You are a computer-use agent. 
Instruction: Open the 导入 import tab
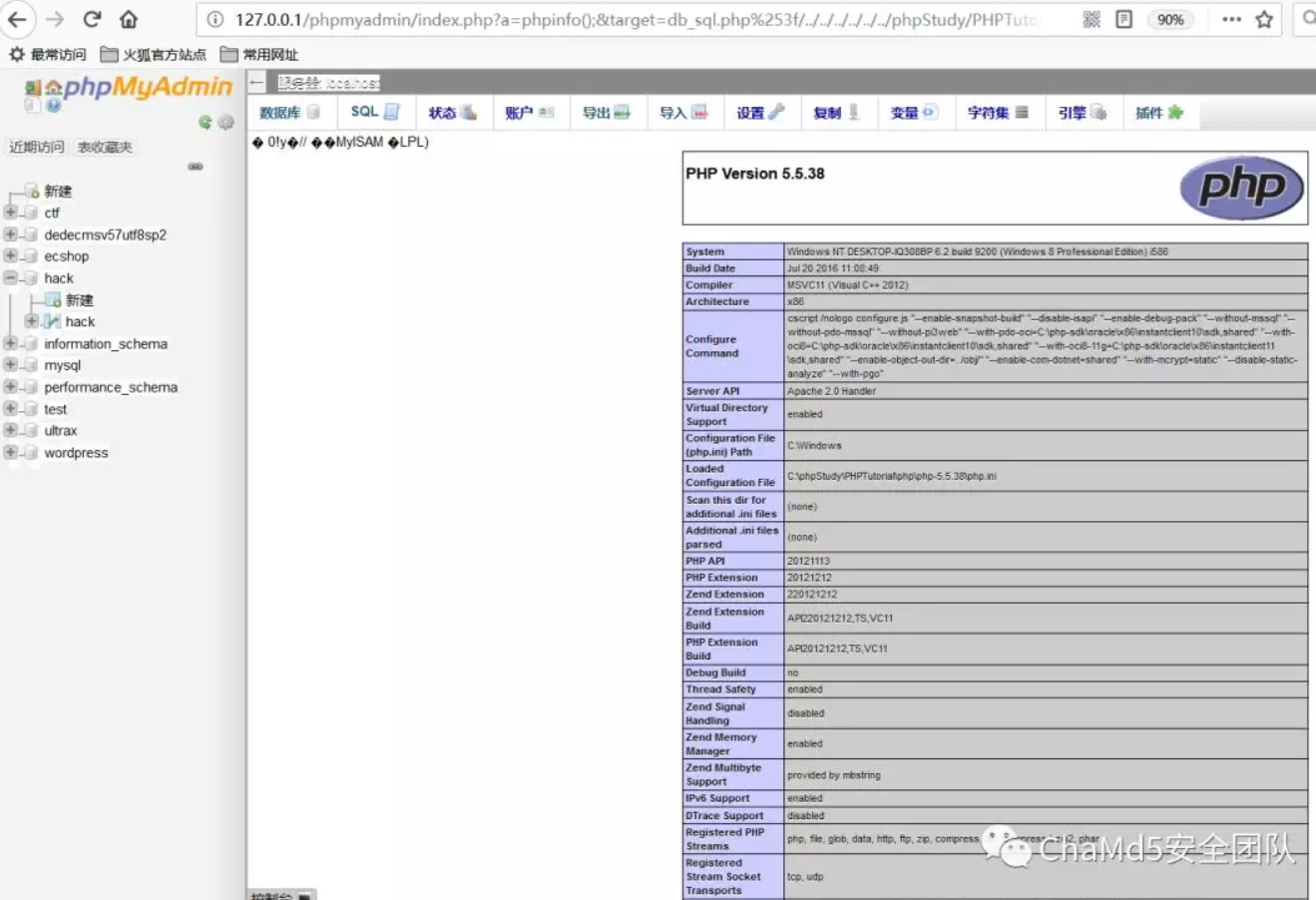[683, 113]
